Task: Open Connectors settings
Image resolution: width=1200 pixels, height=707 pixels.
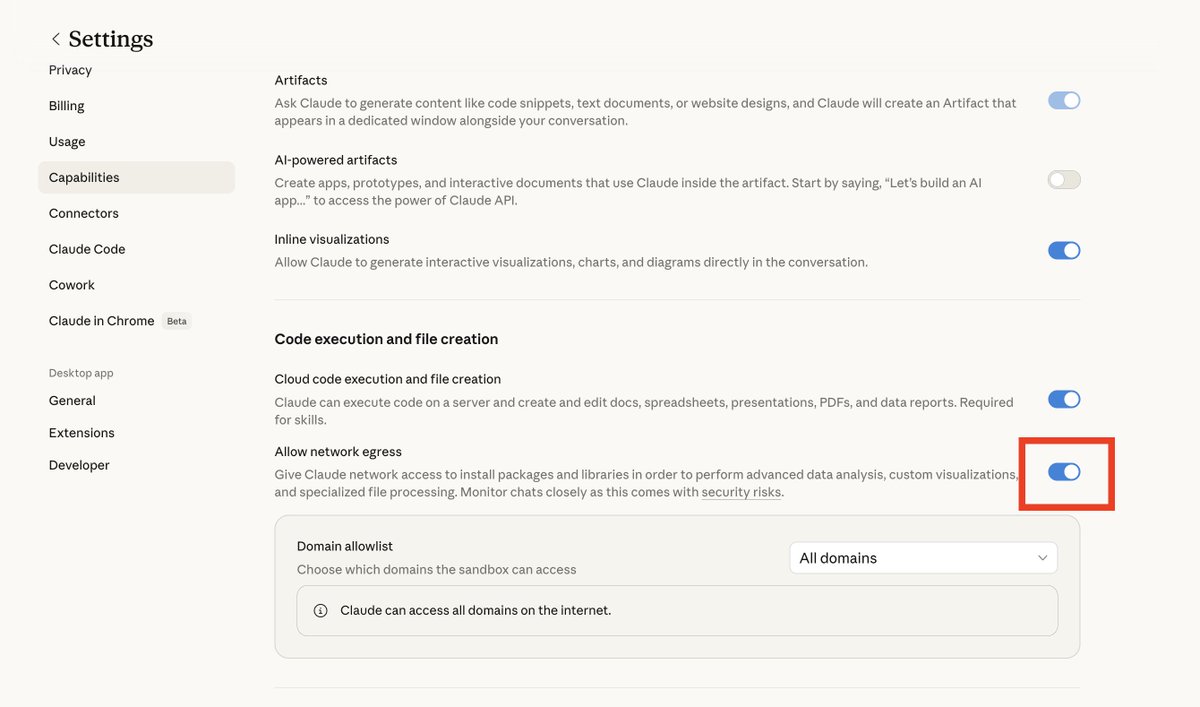Action: [x=84, y=214]
